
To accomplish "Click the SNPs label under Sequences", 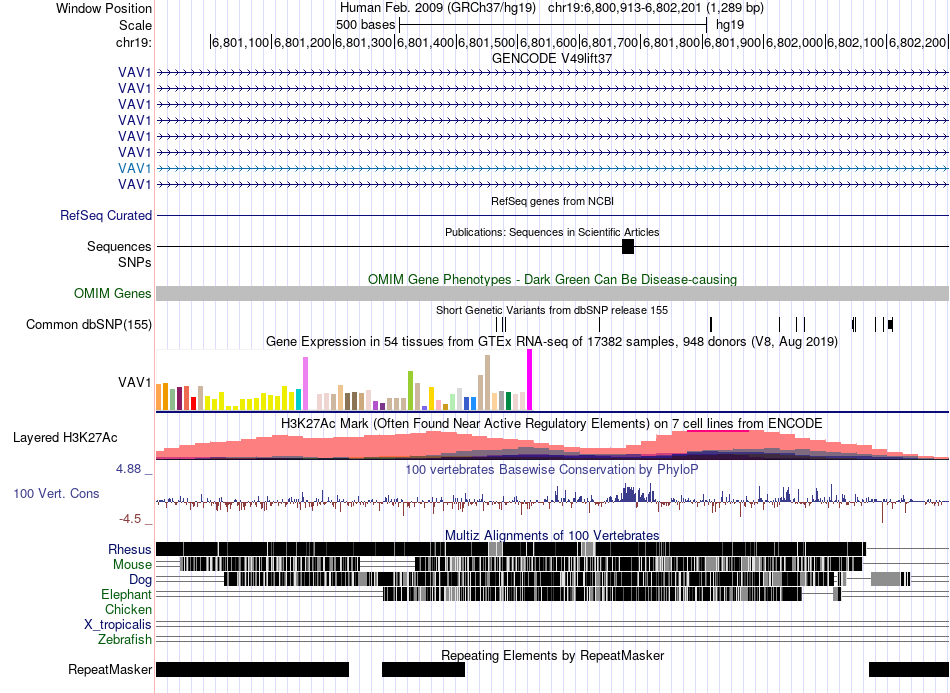I will pyautogui.click(x=135, y=263).
